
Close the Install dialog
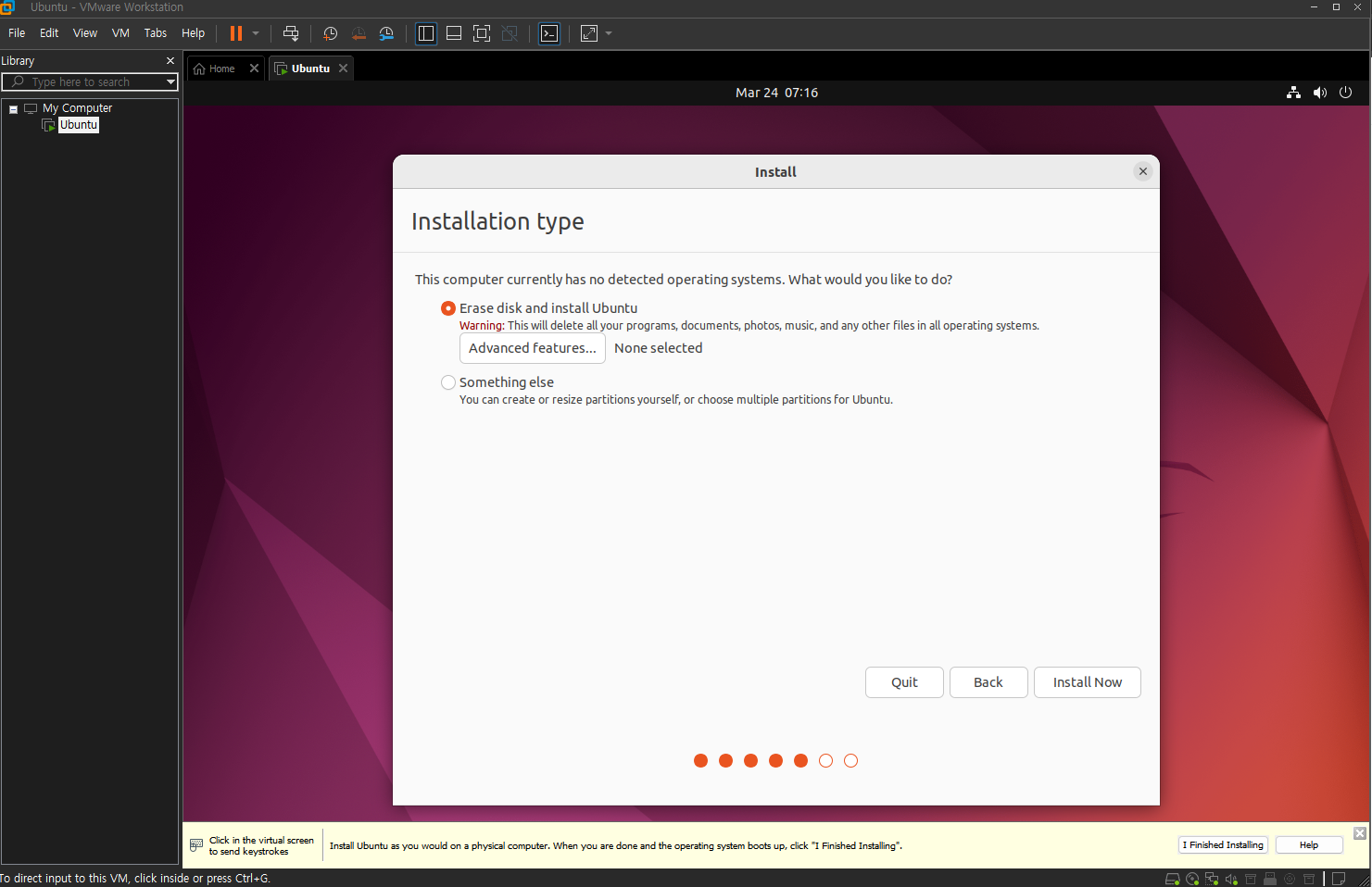[1143, 171]
